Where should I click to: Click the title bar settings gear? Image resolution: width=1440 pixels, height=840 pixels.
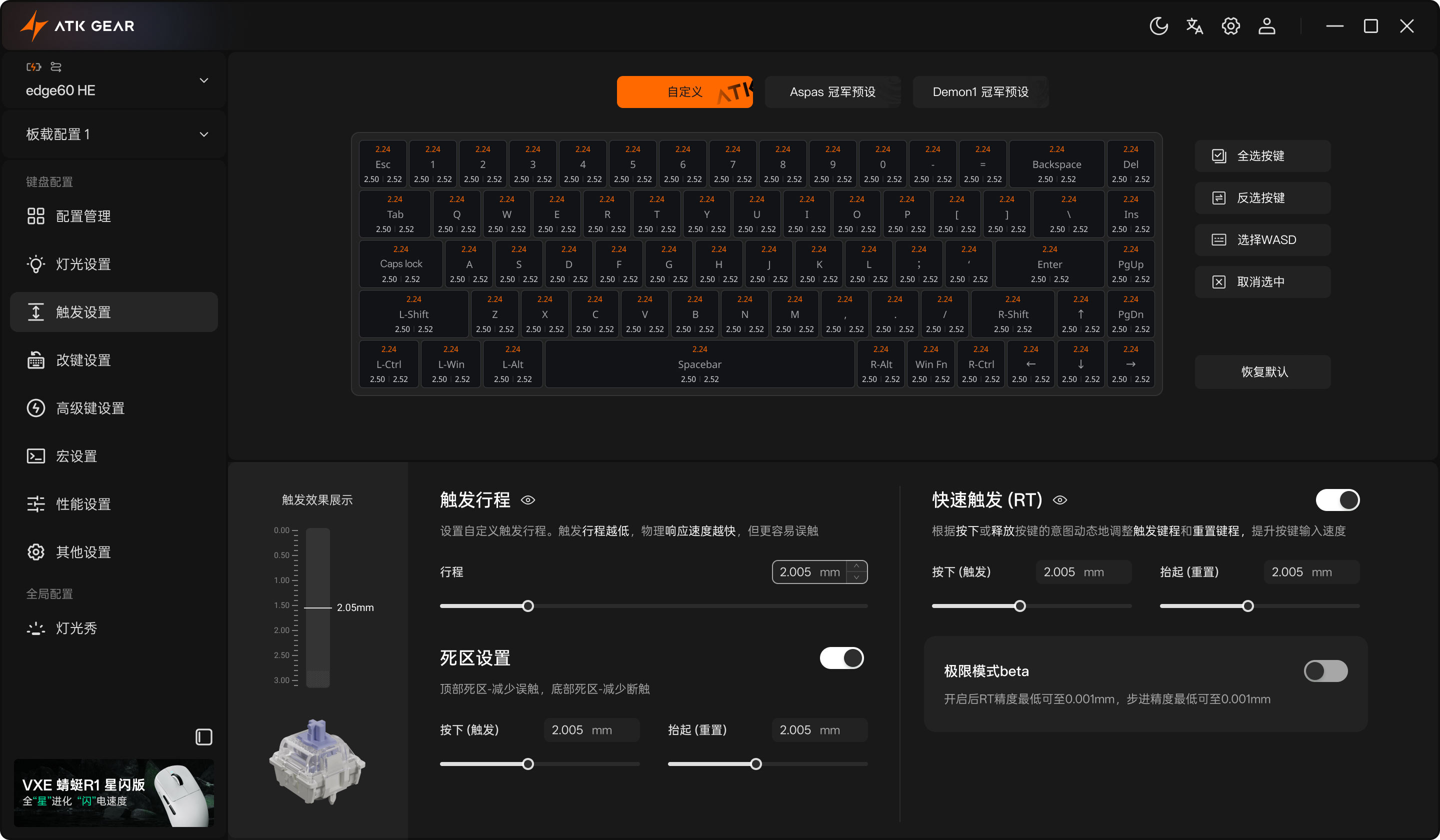pos(1230,25)
